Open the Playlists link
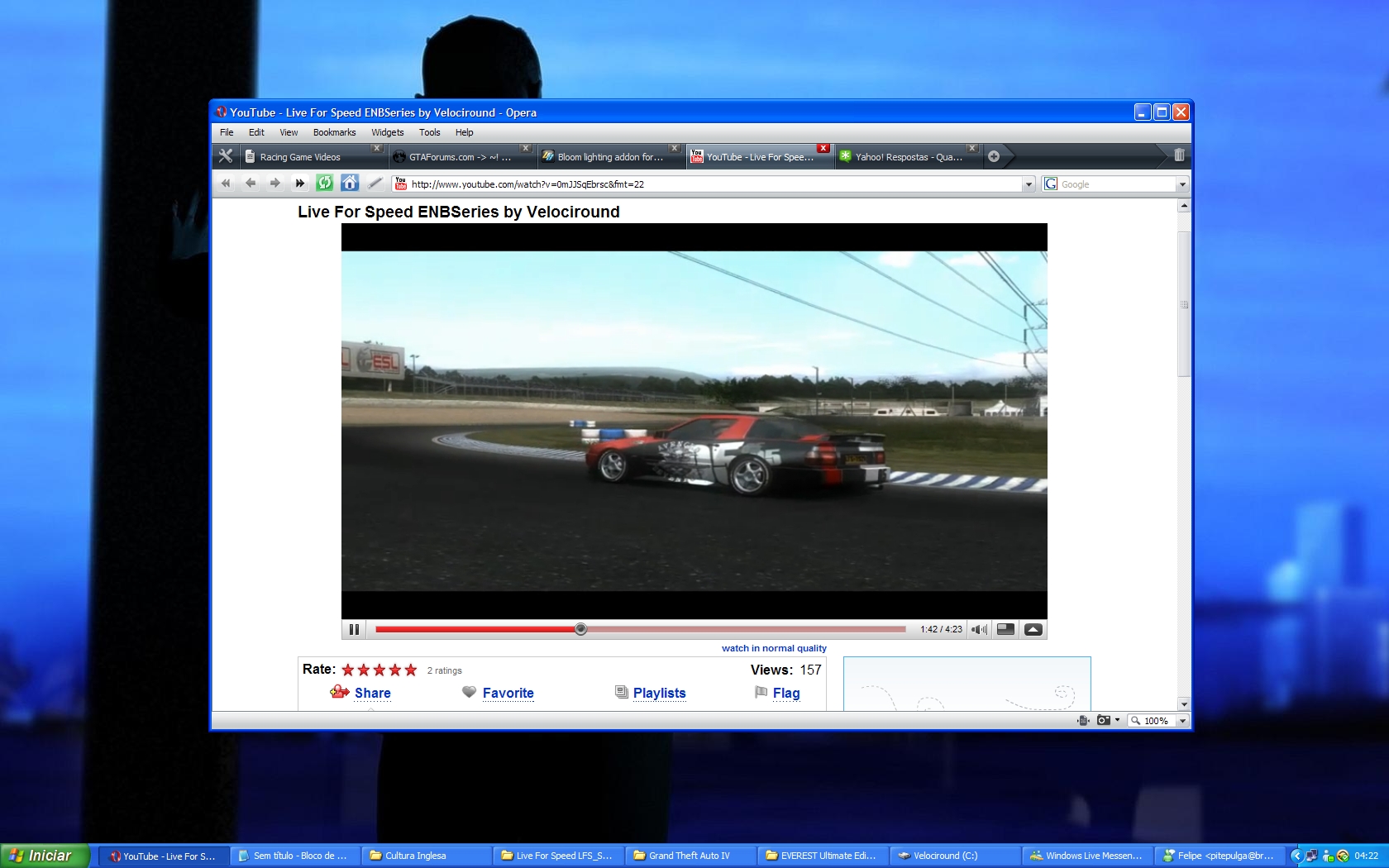Screen dimensions: 1389x868 (x=659, y=694)
